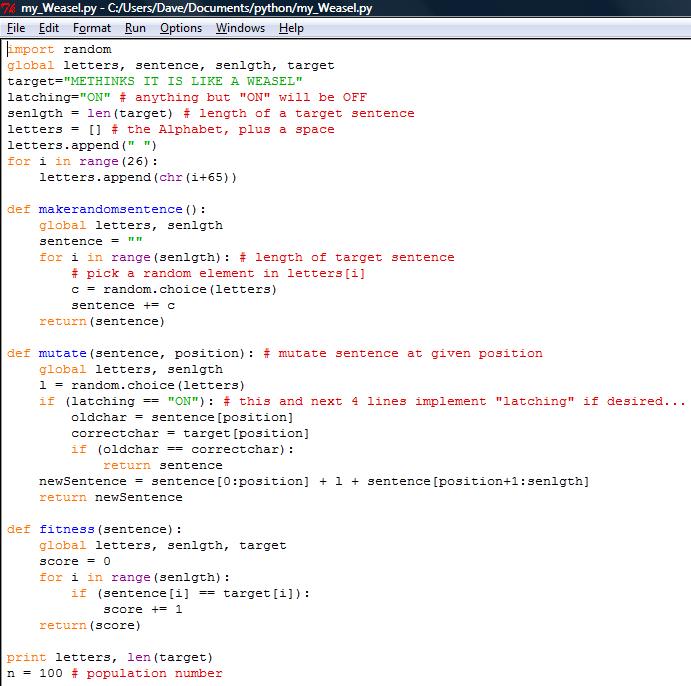Click the 'senlgth = len(target)' code
This screenshot has width=691, height=686.
point(90,114)
